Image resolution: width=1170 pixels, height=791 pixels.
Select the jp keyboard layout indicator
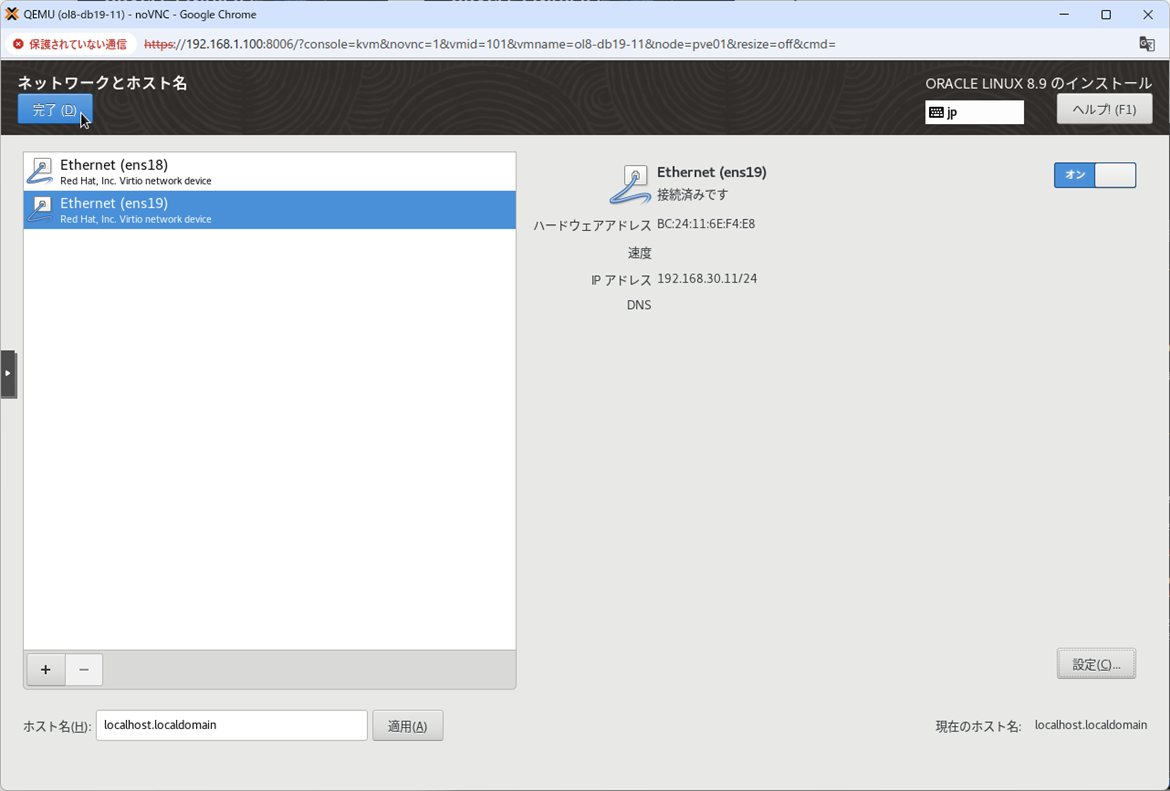coord(974,113)
